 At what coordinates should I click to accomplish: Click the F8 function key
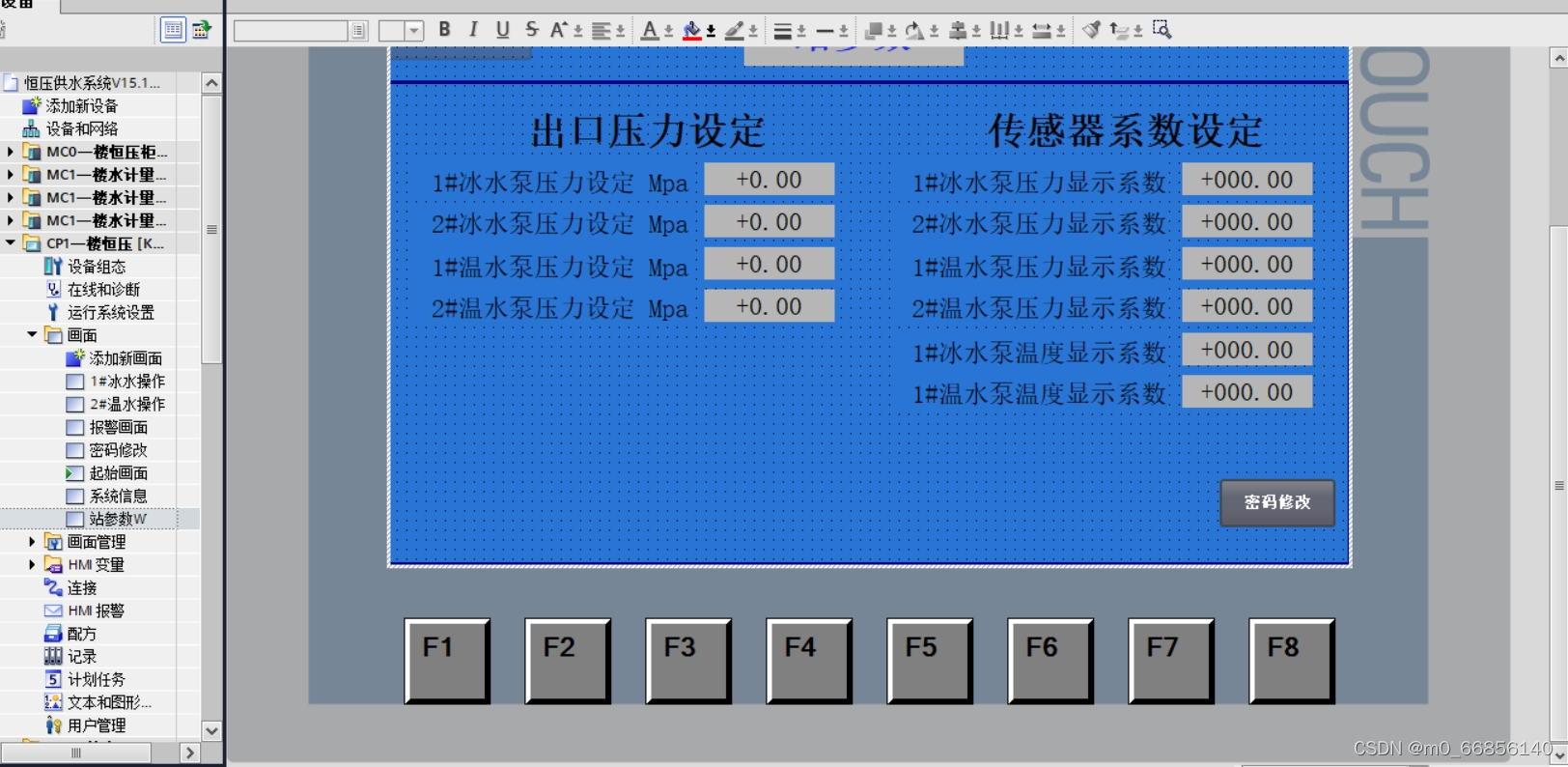point(1292,661)
